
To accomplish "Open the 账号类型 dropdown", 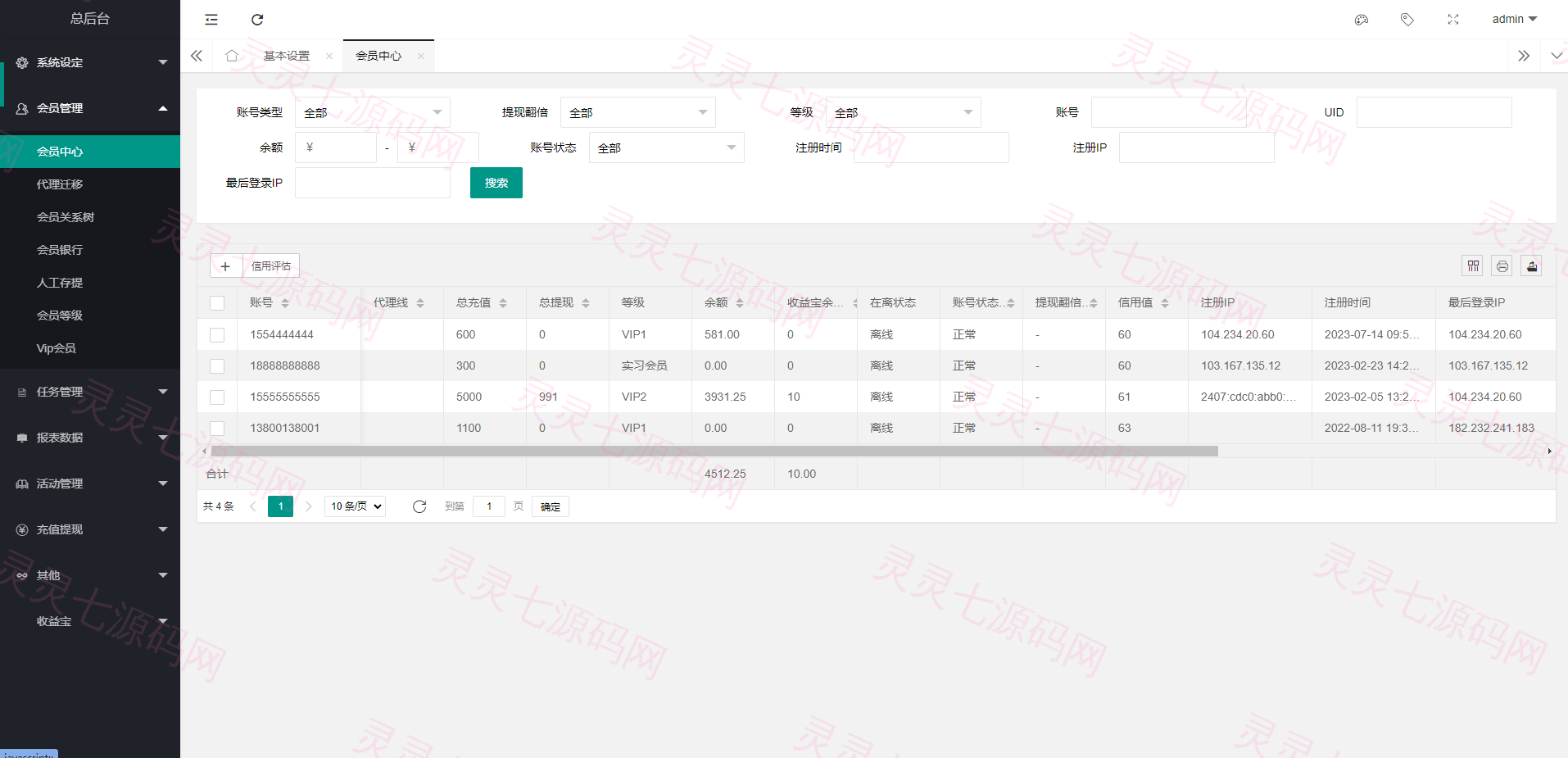I will tap(373, 112).
